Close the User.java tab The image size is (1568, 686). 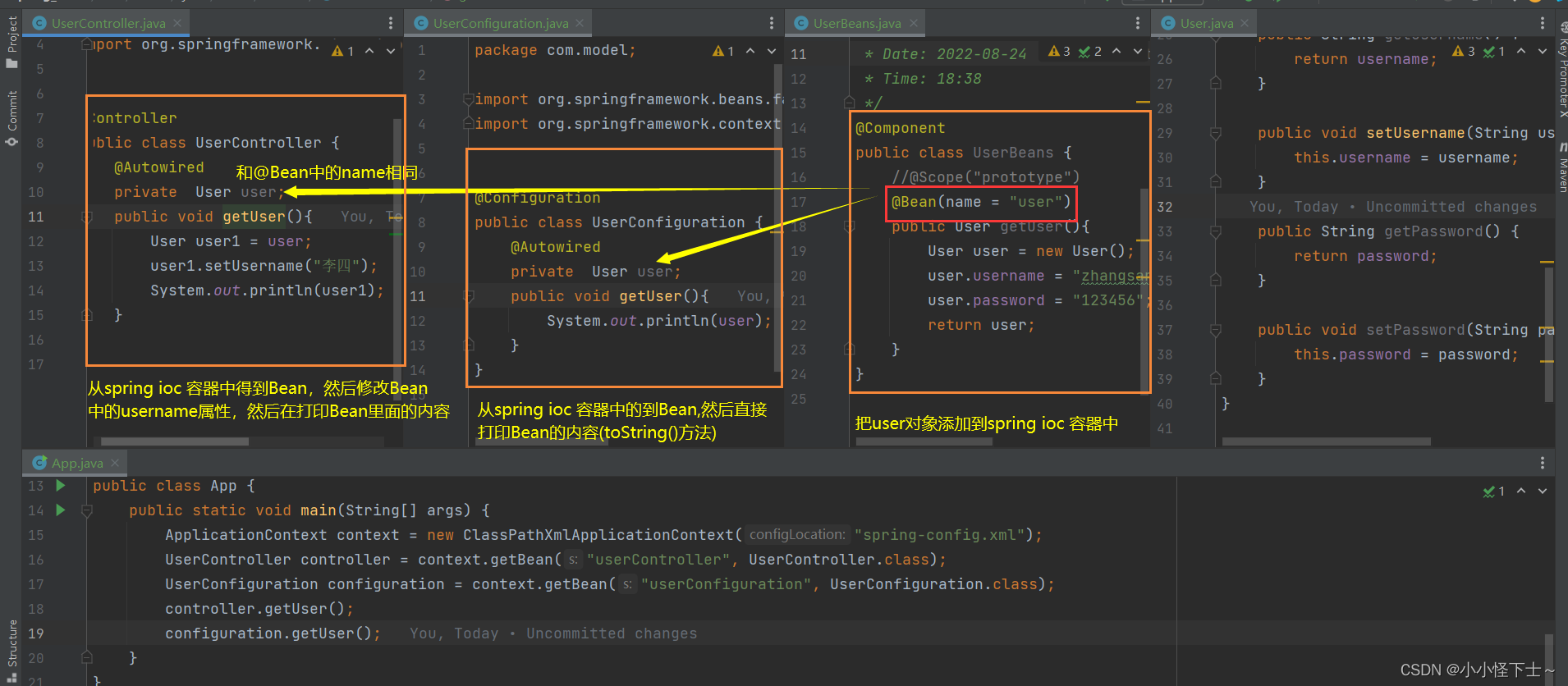click(1245, 23)
